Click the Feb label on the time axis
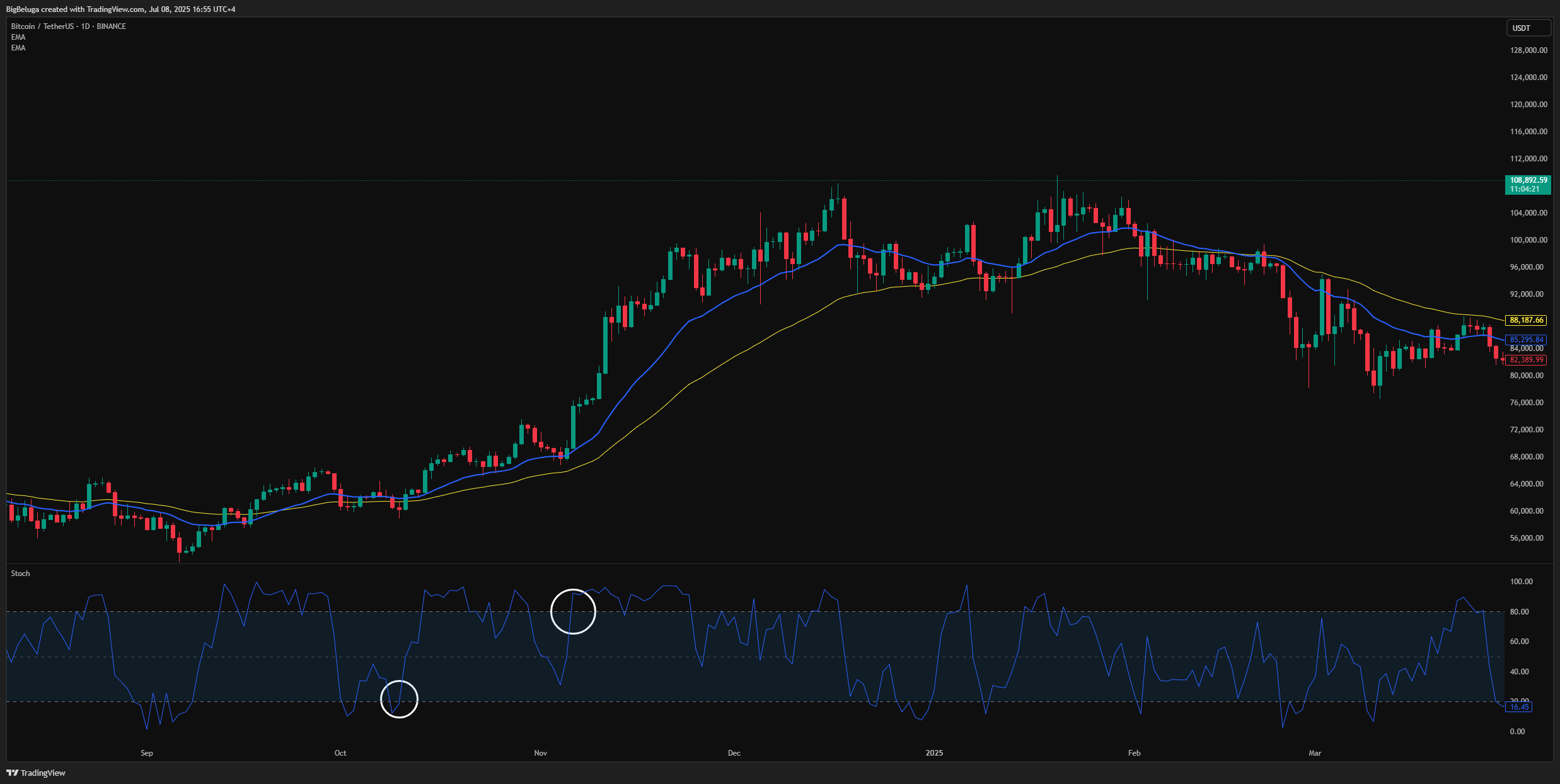Screen dimensions: 1560x784 pyautogui.click(x=1135, y=753)
